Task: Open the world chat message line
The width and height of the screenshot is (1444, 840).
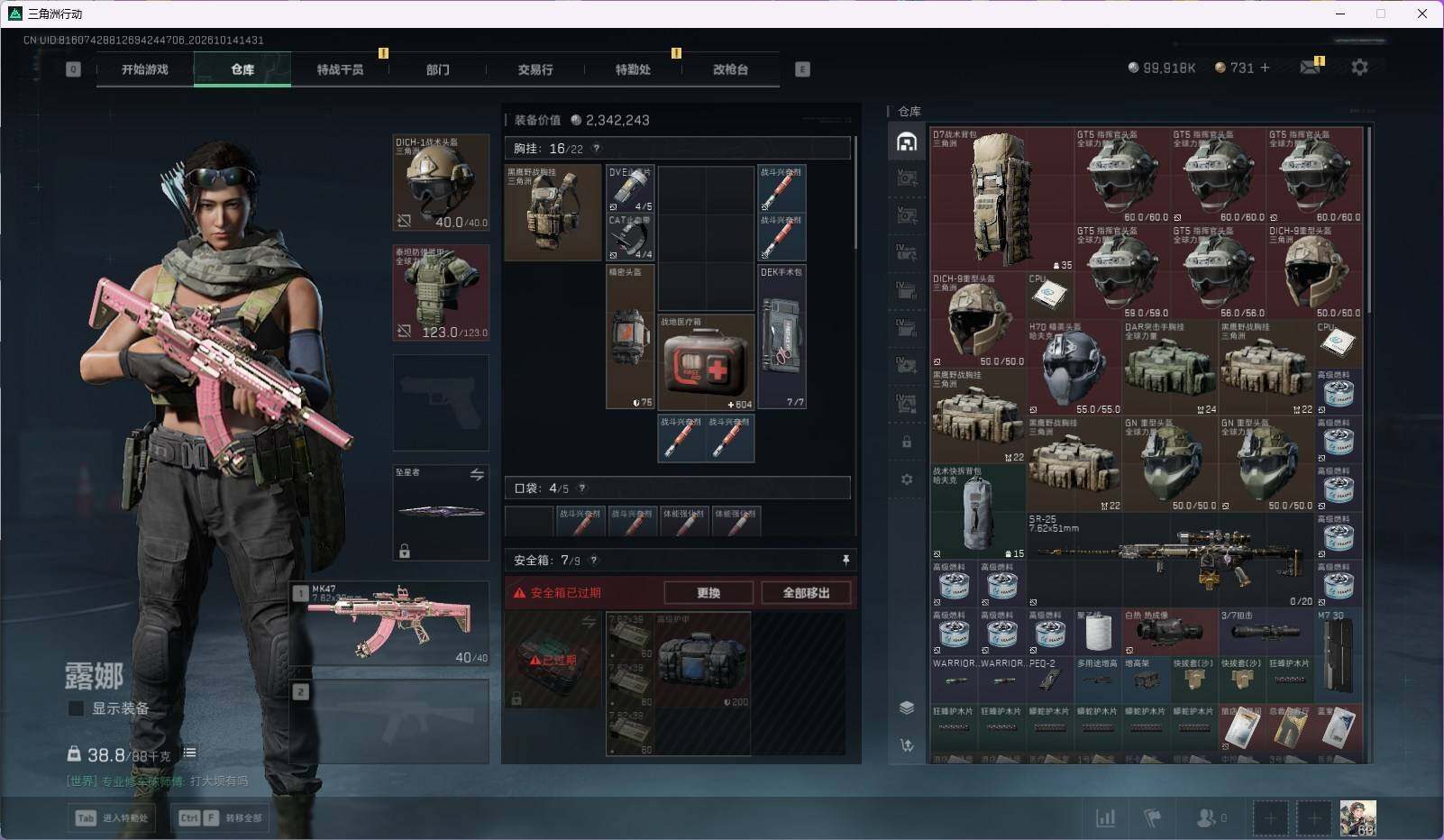Action: point(157,781)
